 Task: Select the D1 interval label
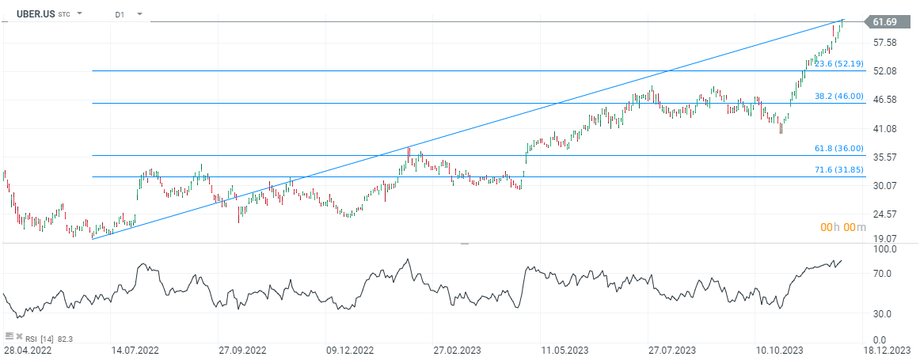tap(119, 14)
